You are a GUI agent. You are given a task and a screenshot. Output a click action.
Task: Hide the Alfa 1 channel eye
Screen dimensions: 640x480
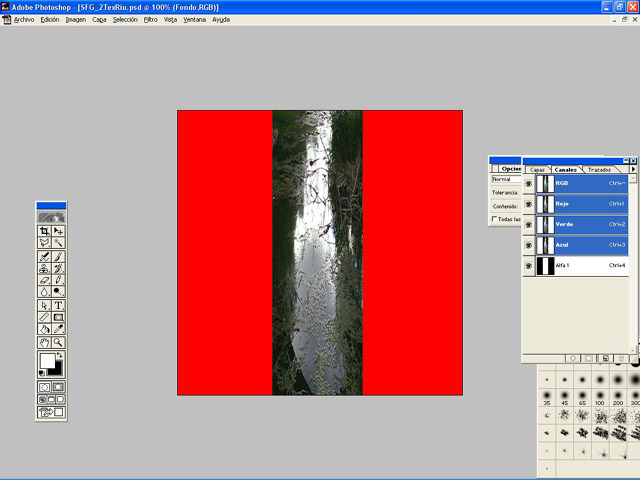tap(529, 266)
